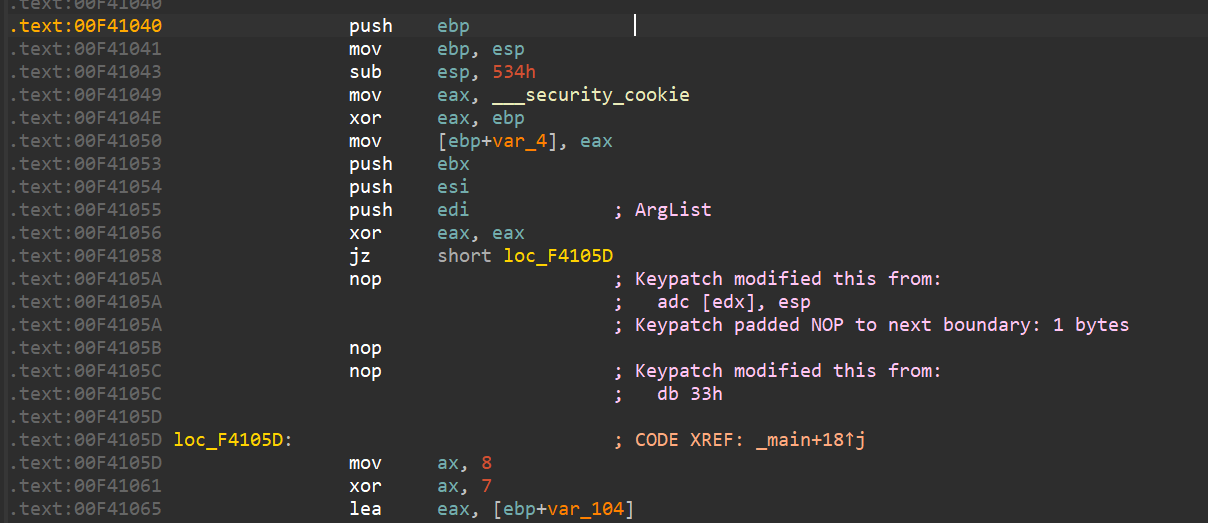
Task: Click the ___security_cookie symbol reference
Action: pos(590,95)
